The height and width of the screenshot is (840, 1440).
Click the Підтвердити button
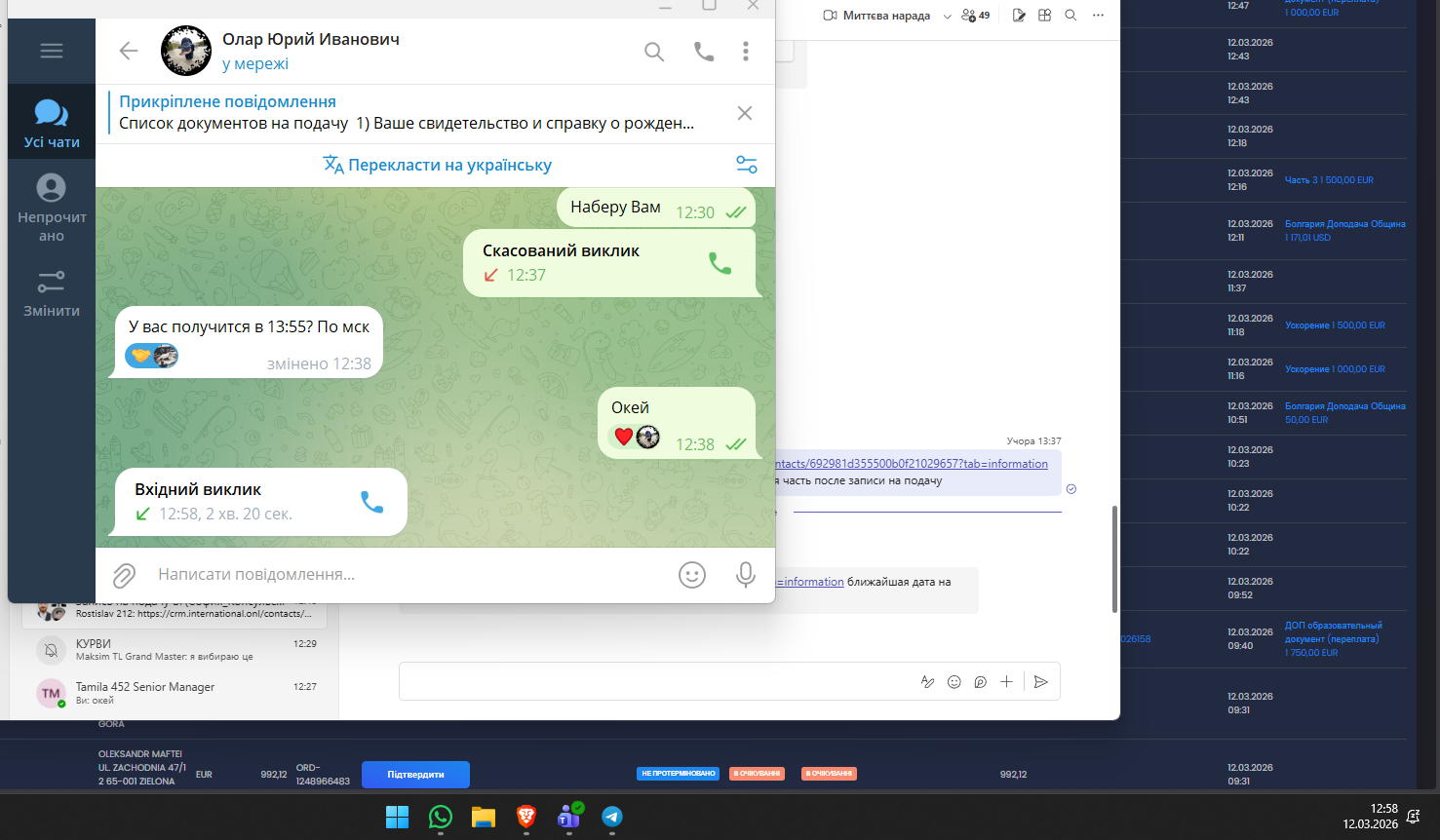[x=415, y=775]
